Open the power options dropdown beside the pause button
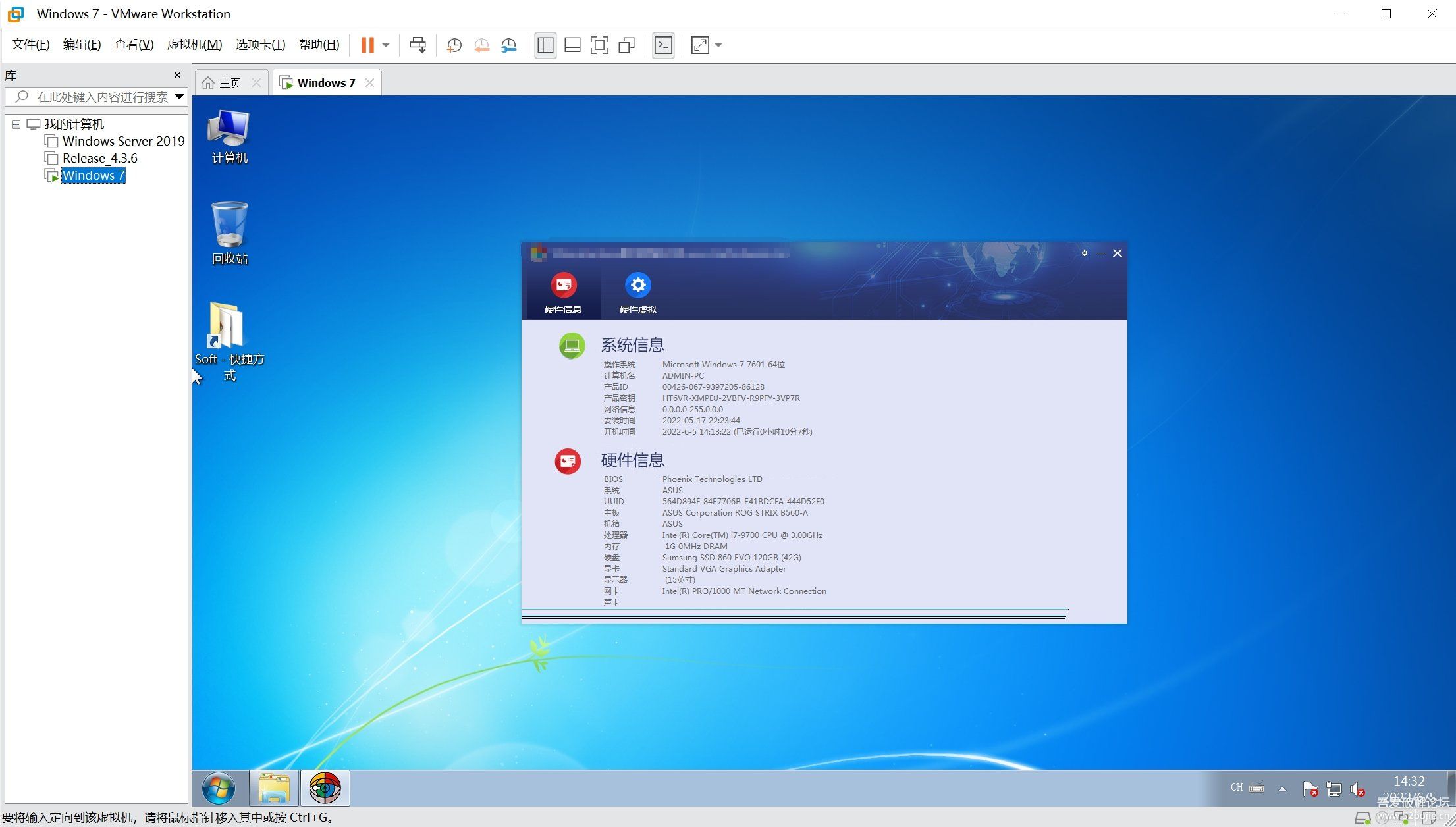The width and height of the screenshot is (1456, 827). [386, 45]
